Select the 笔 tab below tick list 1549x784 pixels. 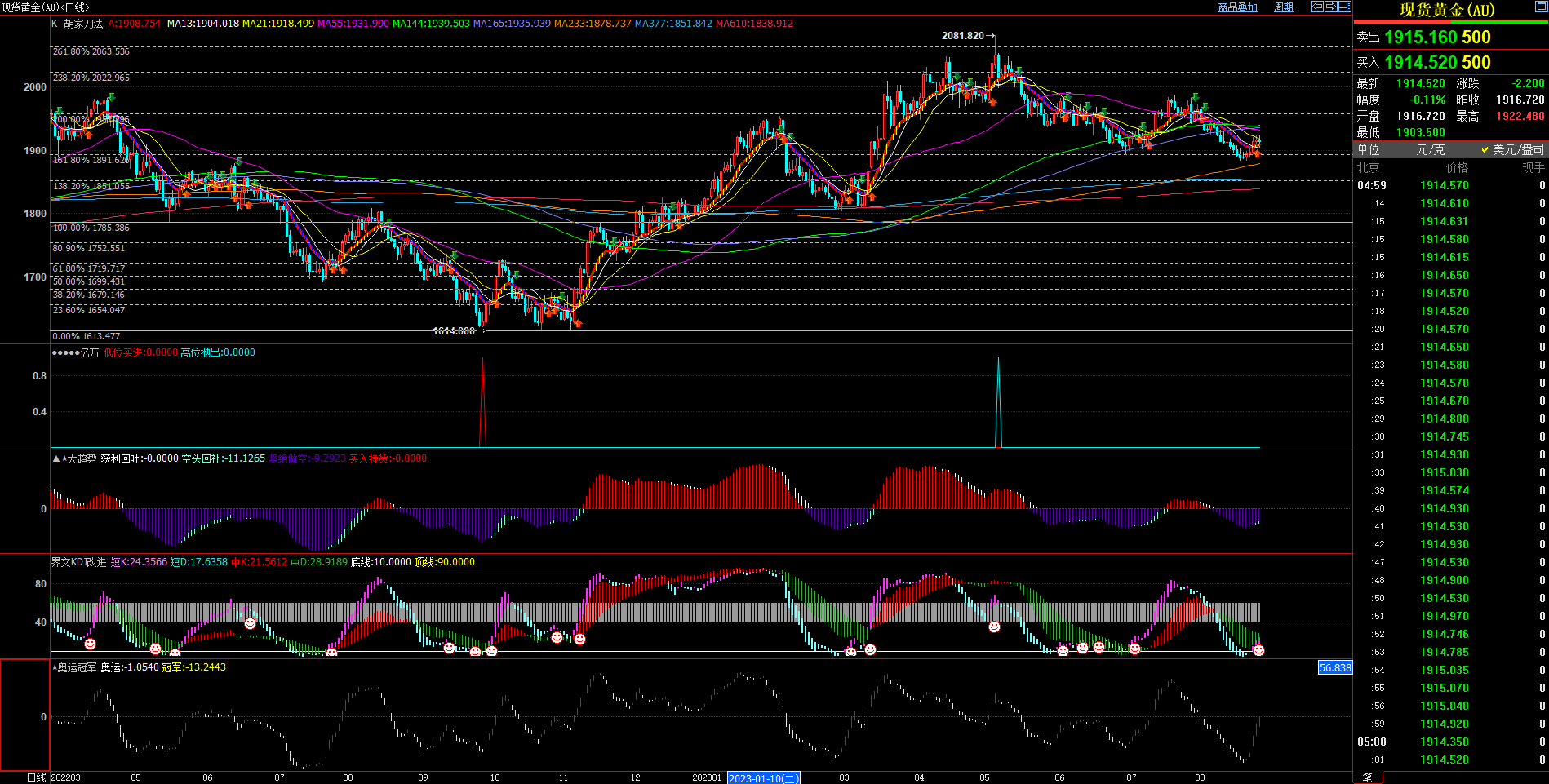click(x=1368, y=777)
